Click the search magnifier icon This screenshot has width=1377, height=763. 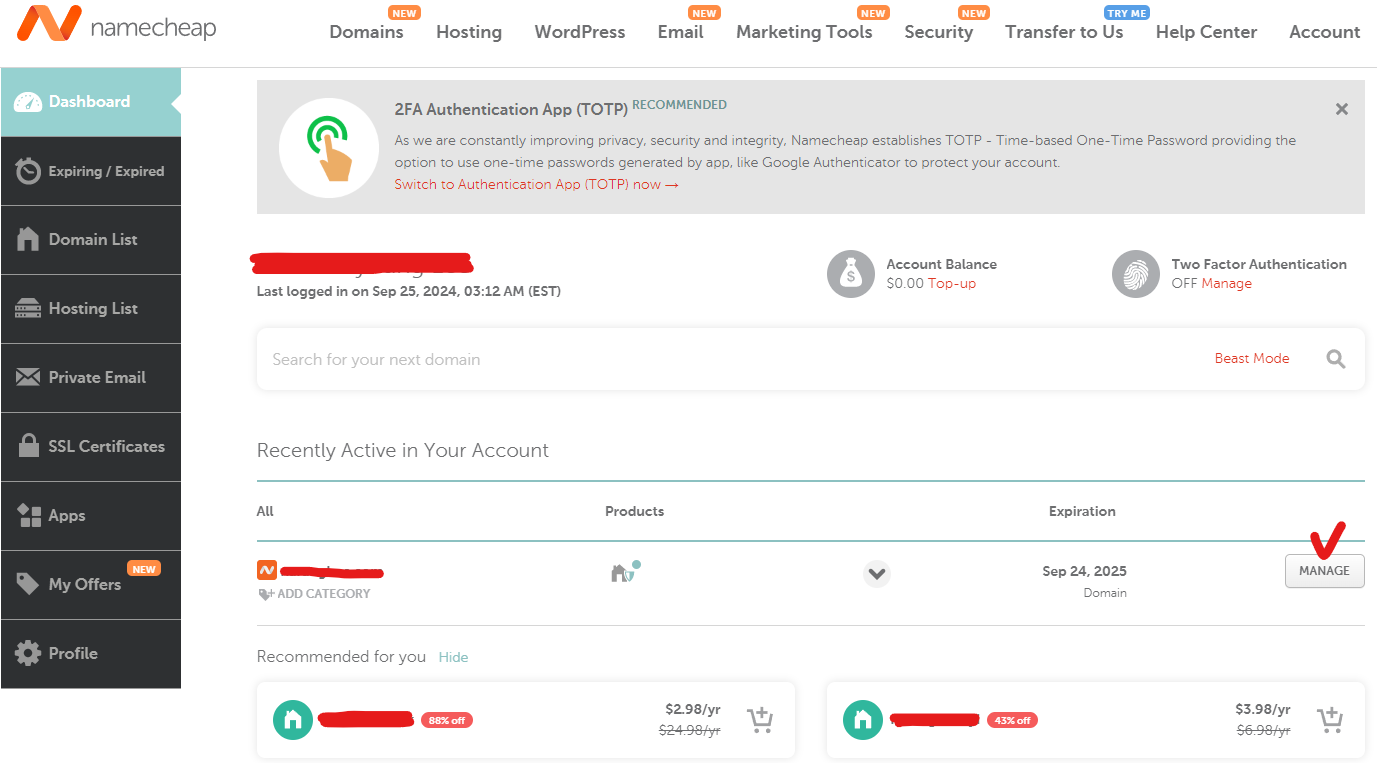(1336, 359)
